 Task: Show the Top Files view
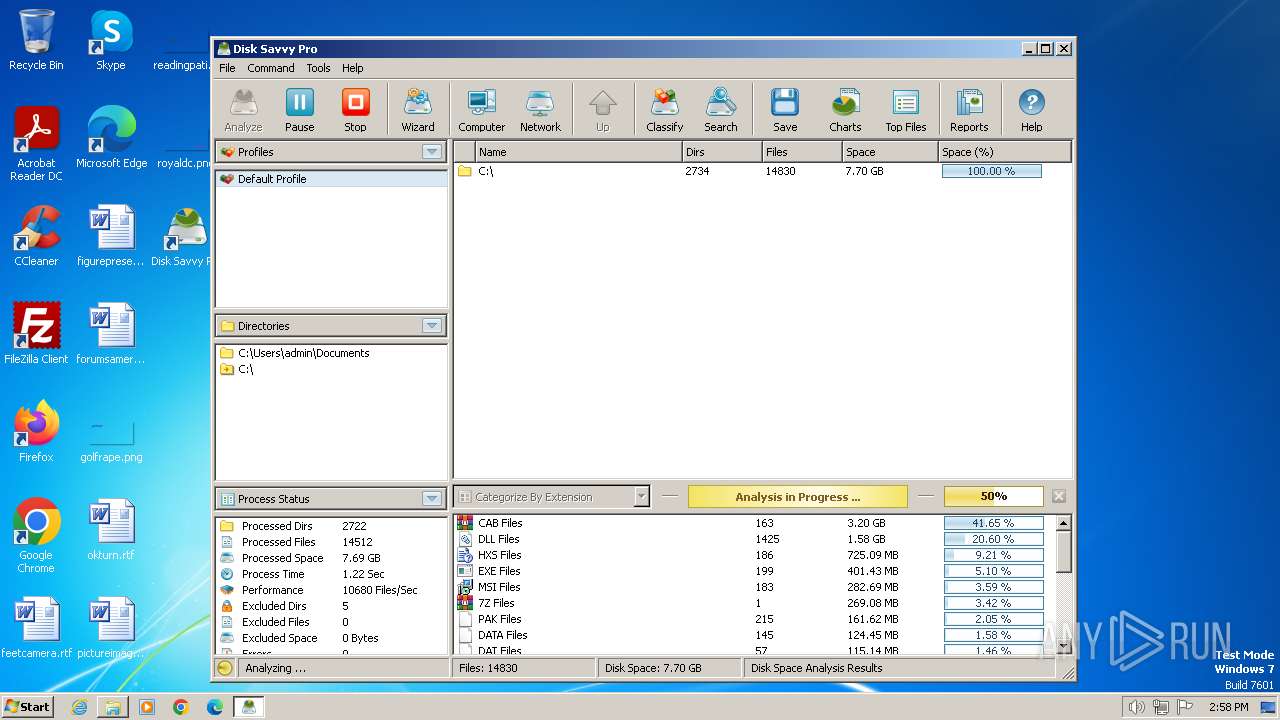pyautogui.click(x=906, y=110)
